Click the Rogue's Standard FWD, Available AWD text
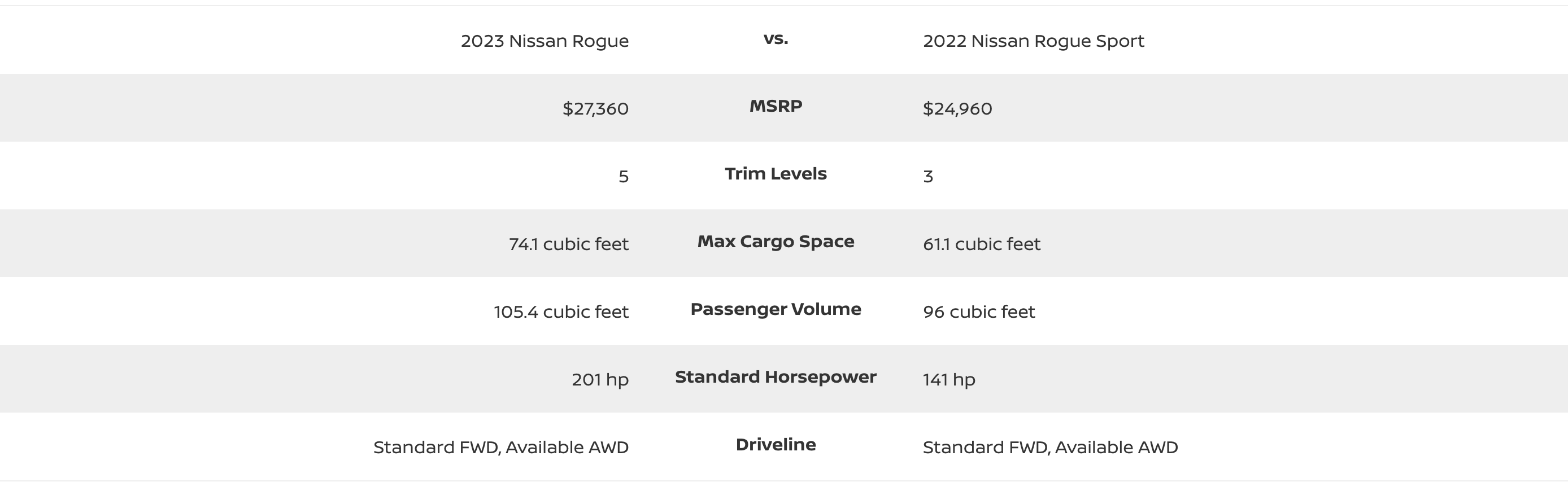The height and width of the screenshot is (482, 1568). point(500,448)
